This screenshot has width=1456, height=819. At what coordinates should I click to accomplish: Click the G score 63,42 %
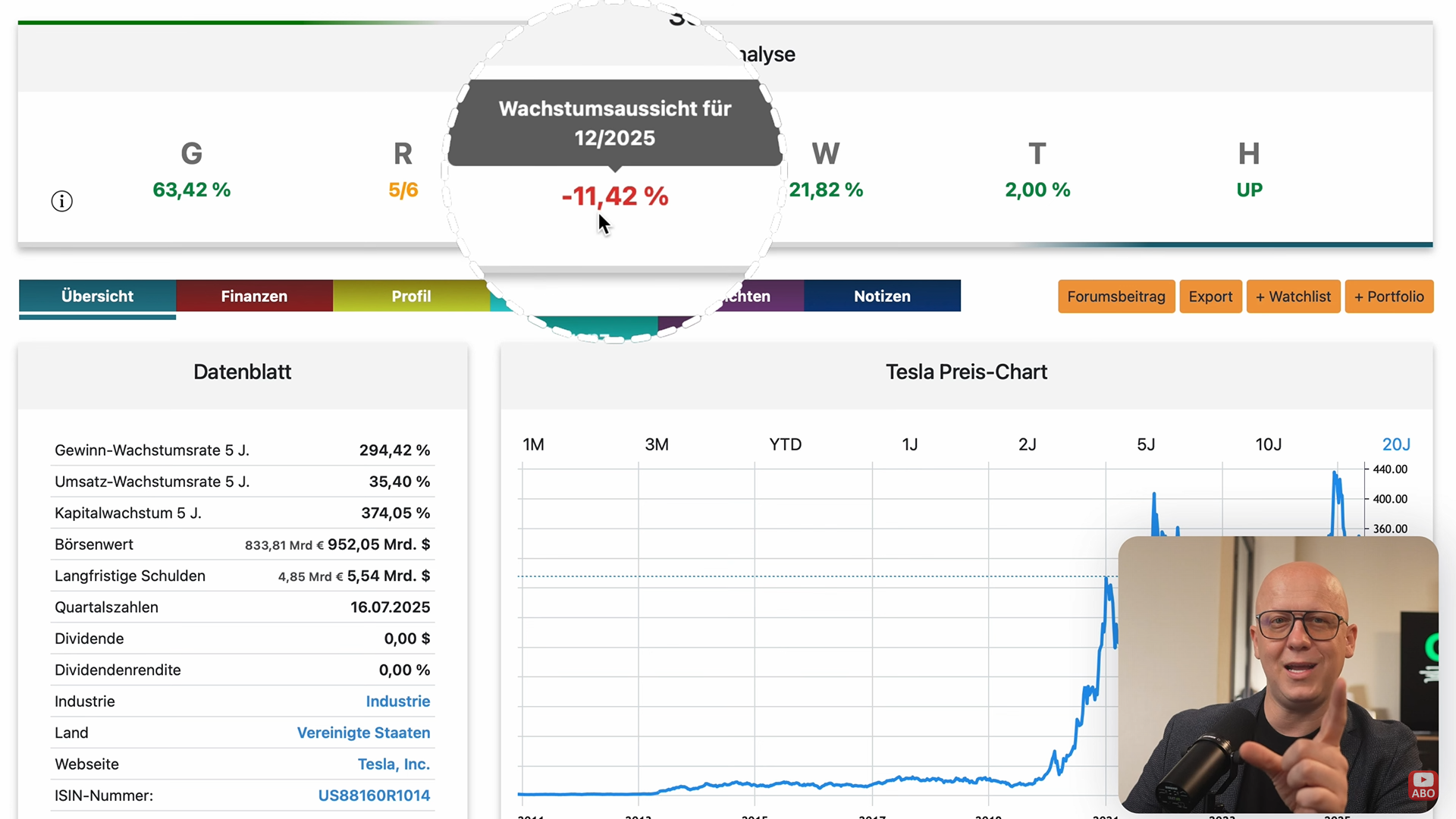click(x=192, y=190)
